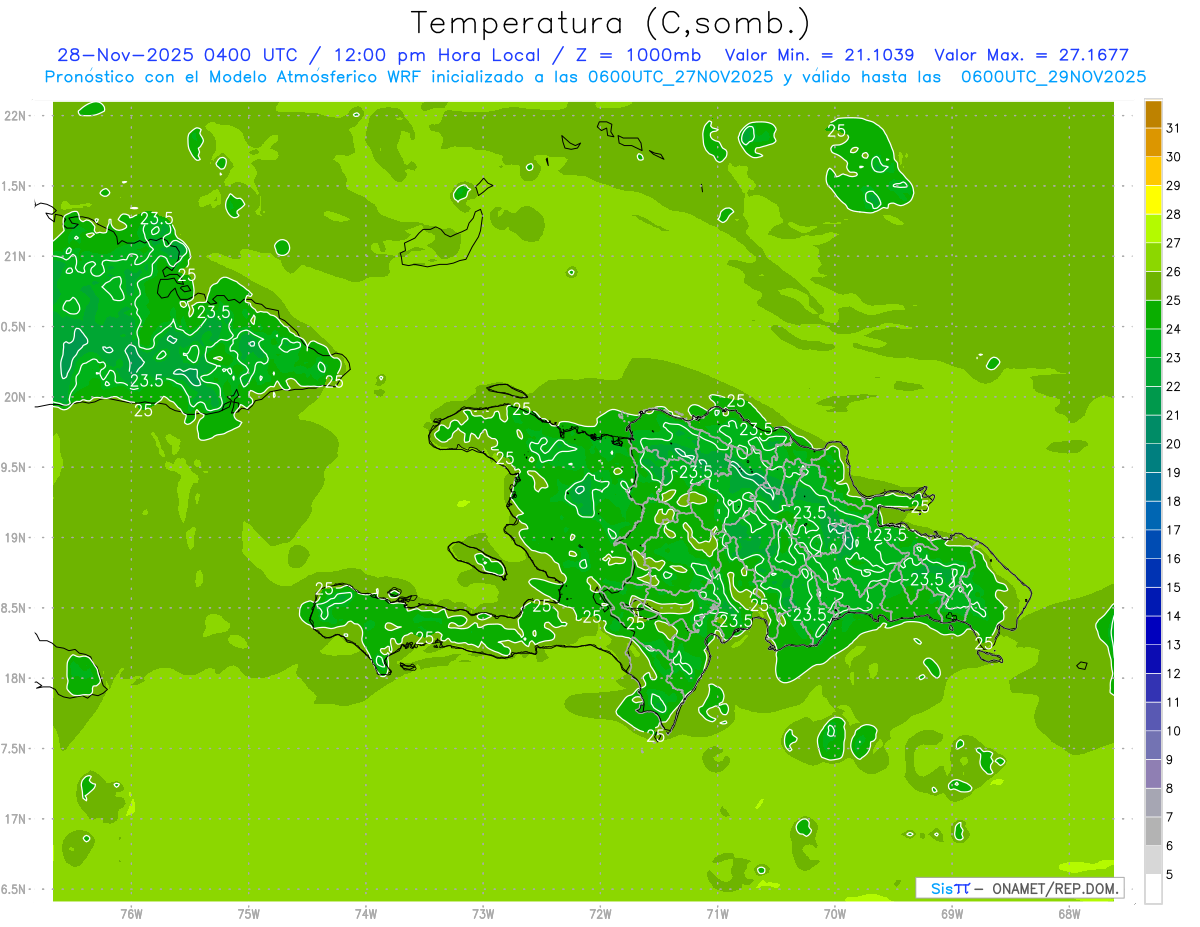Viewport: 1200px width, 927px height.
Task: Click the color scale value '28'
Action: point(1174,214)
